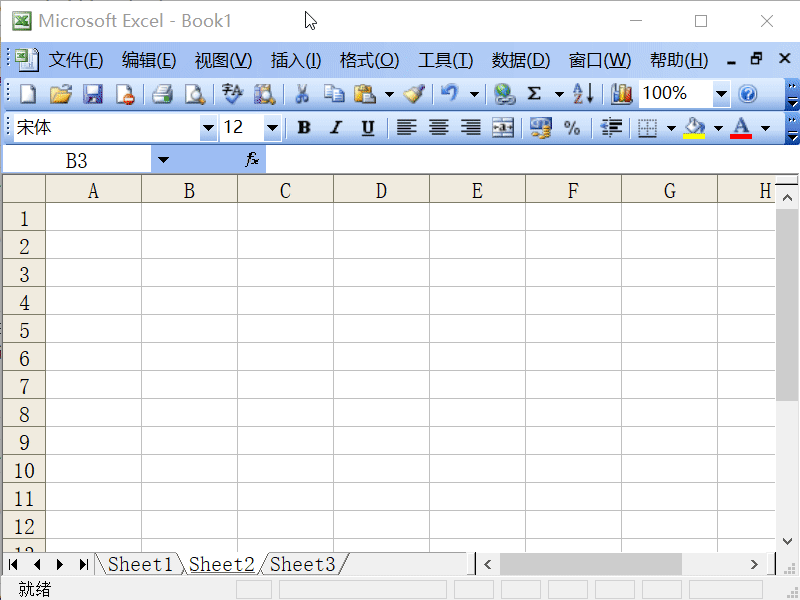Toggle Center alignment
Screen dimensions: 800x600
(439, 127)
